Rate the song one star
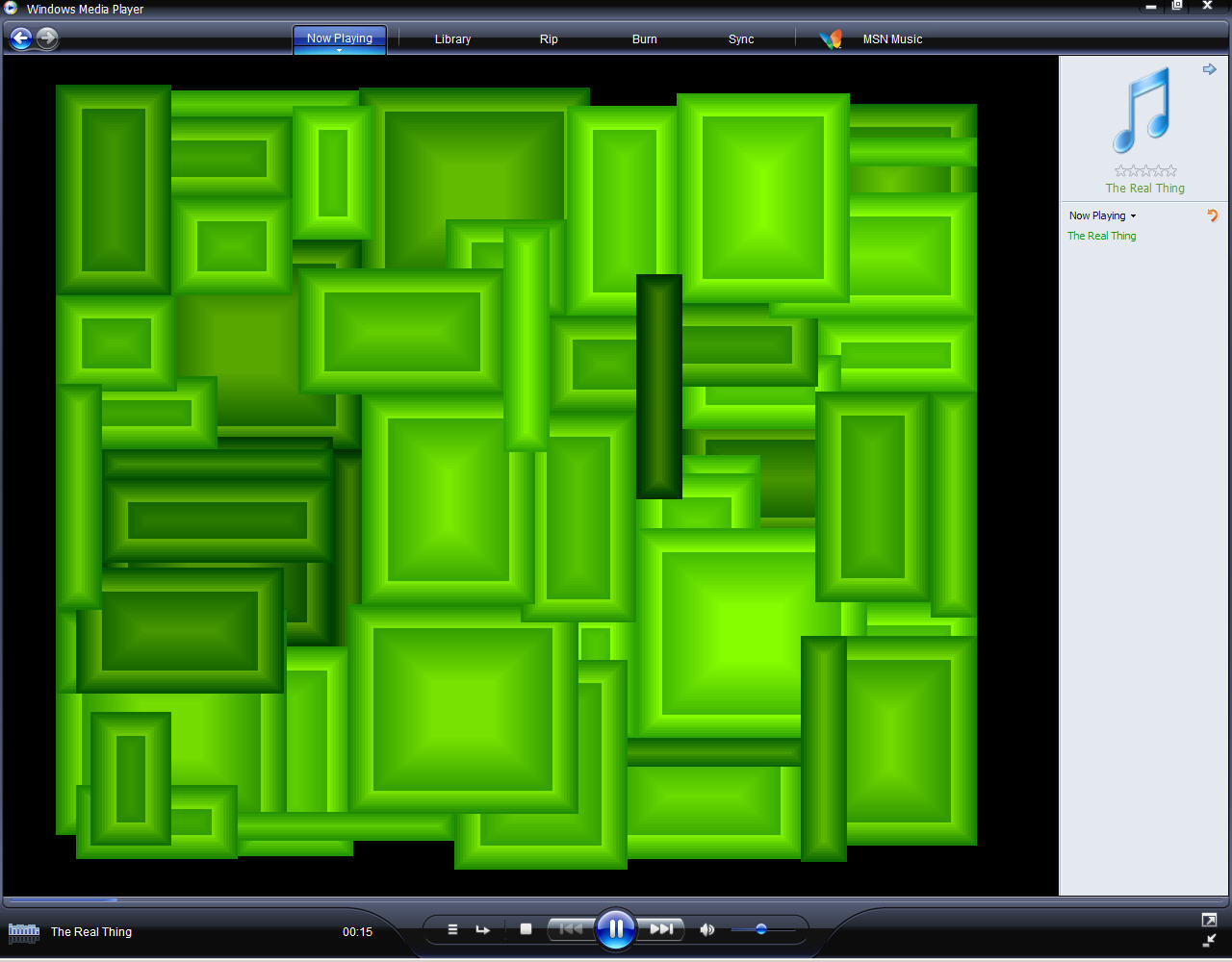Screen dimensions: 1232x962 [1120, 171]
